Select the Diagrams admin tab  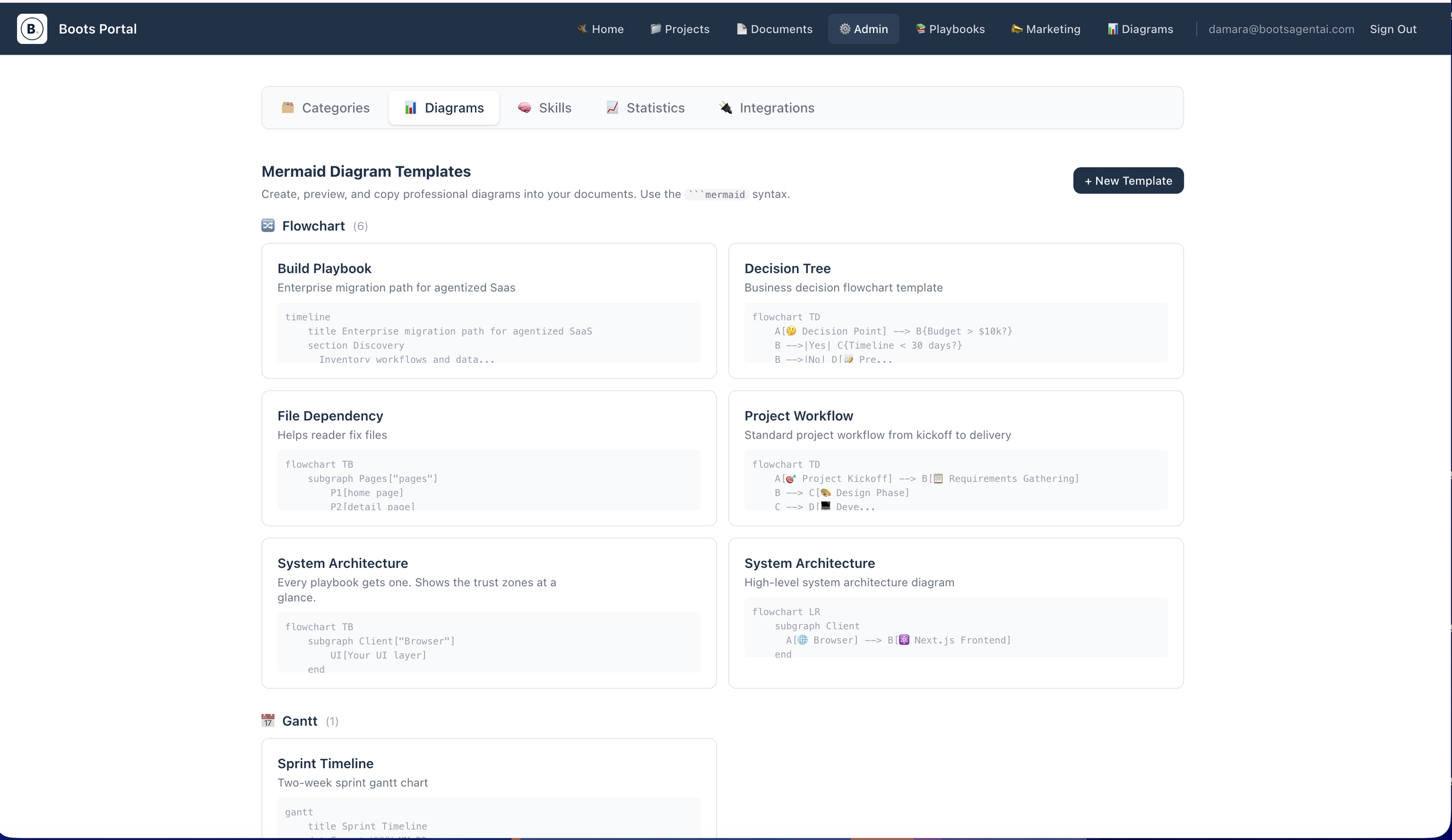pos(444,108)
